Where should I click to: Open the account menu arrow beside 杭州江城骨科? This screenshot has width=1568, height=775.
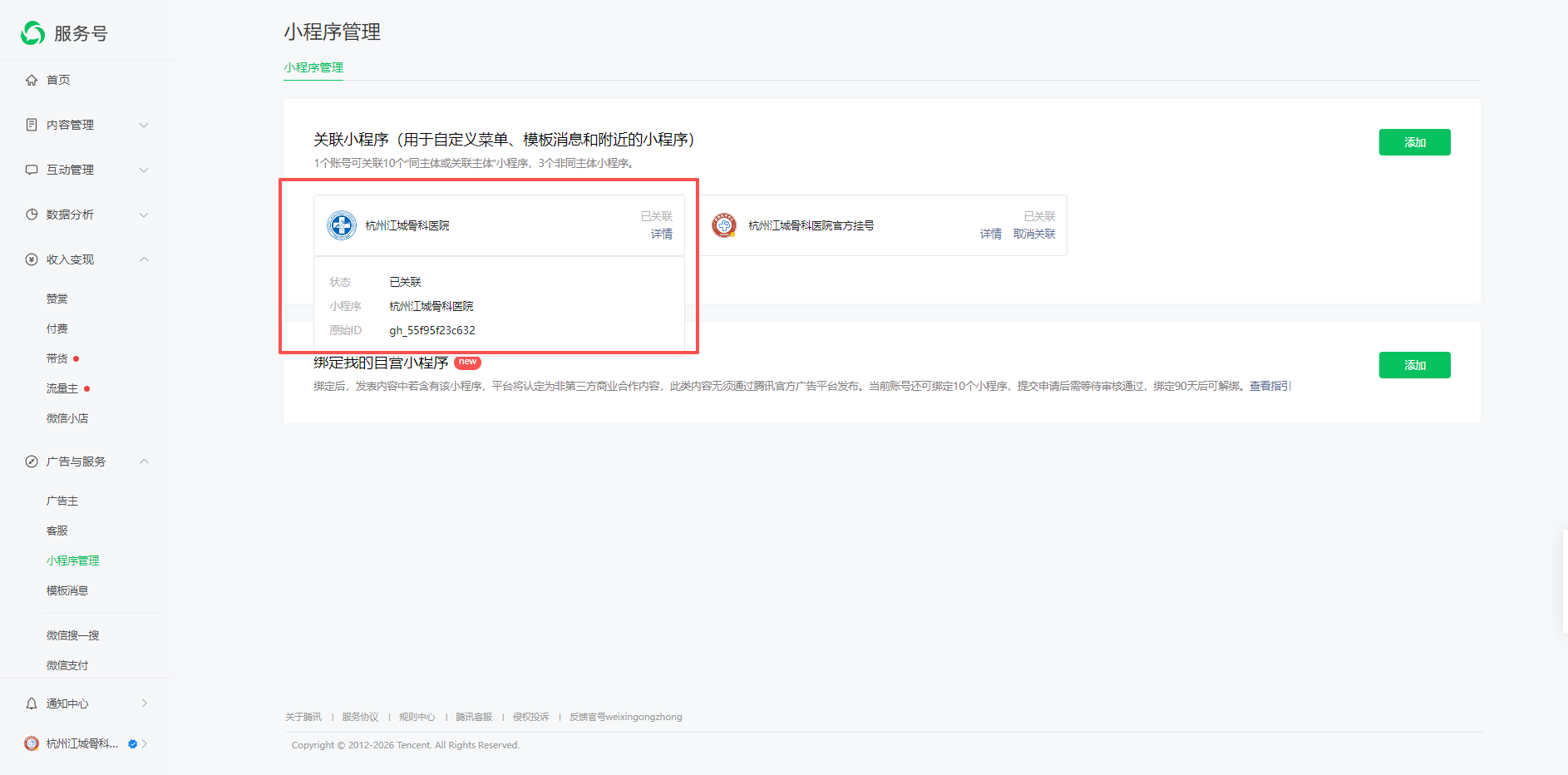pos(144,743)
